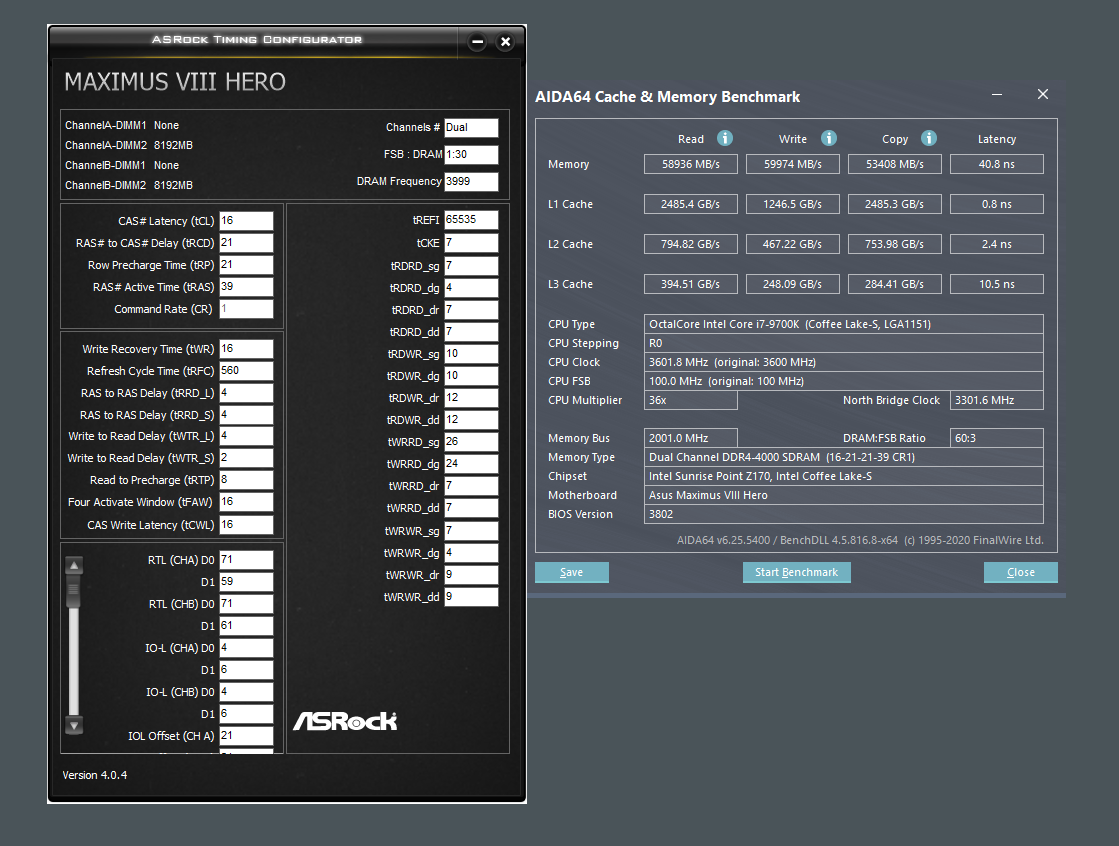The image size is (1119, 846).
Task: Click Write Recovery Time (tWR) field
Action: 246,348
